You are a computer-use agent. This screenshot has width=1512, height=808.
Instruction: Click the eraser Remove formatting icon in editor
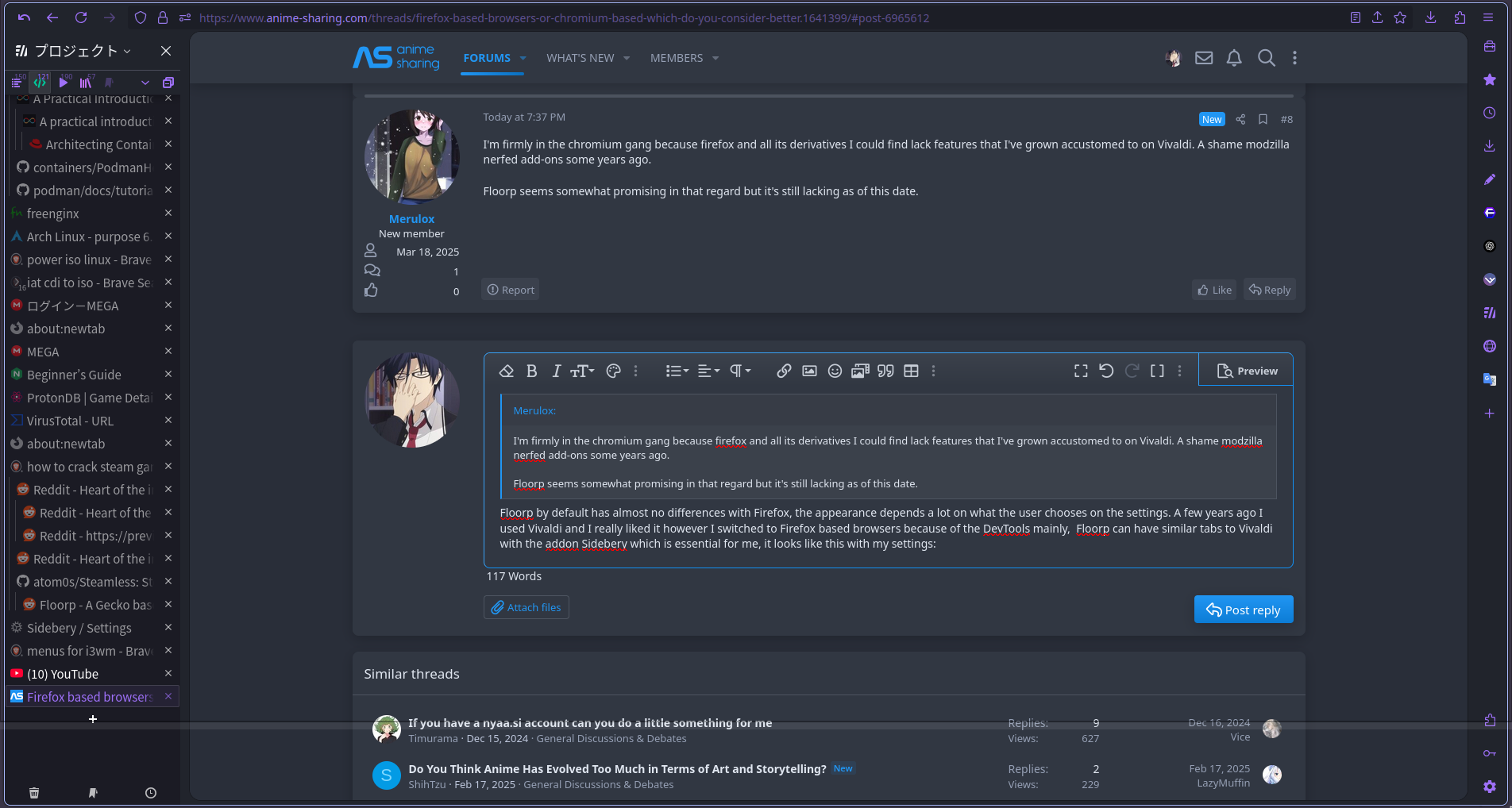pos(506,371)
